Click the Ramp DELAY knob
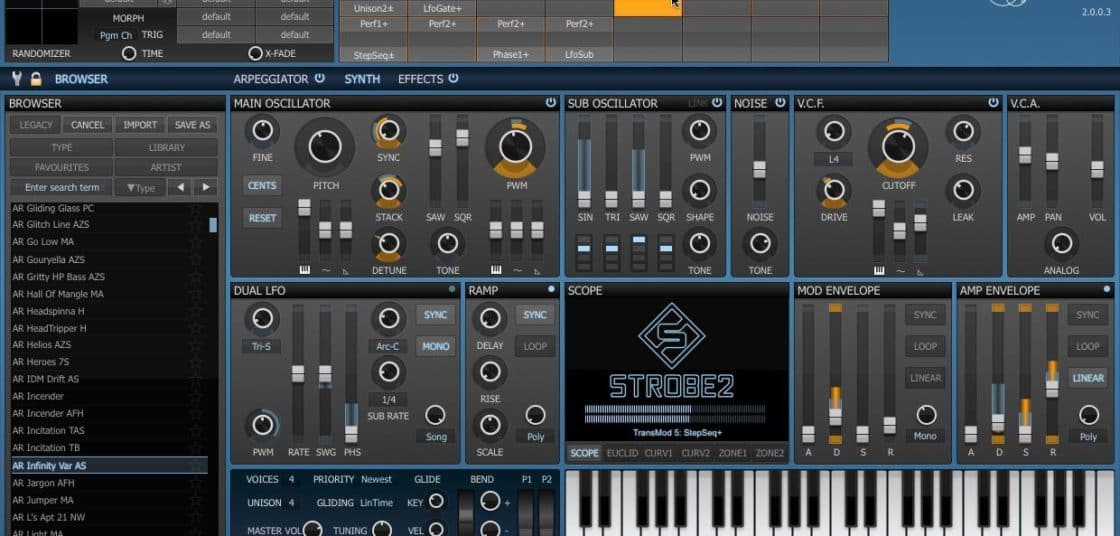1120x536 pixels. (490, 319)
